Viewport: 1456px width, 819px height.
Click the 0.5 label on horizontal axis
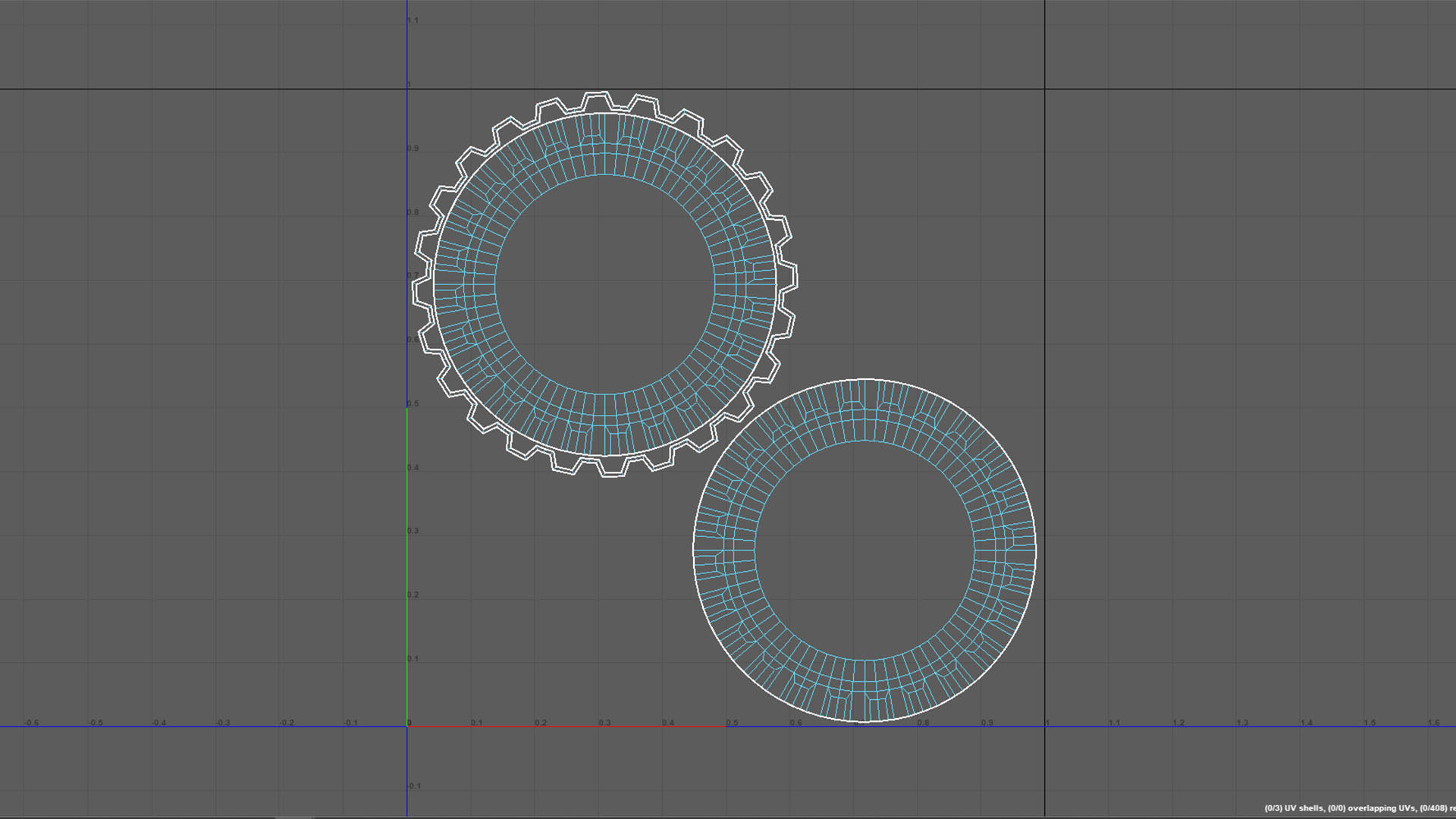(732, 723)
